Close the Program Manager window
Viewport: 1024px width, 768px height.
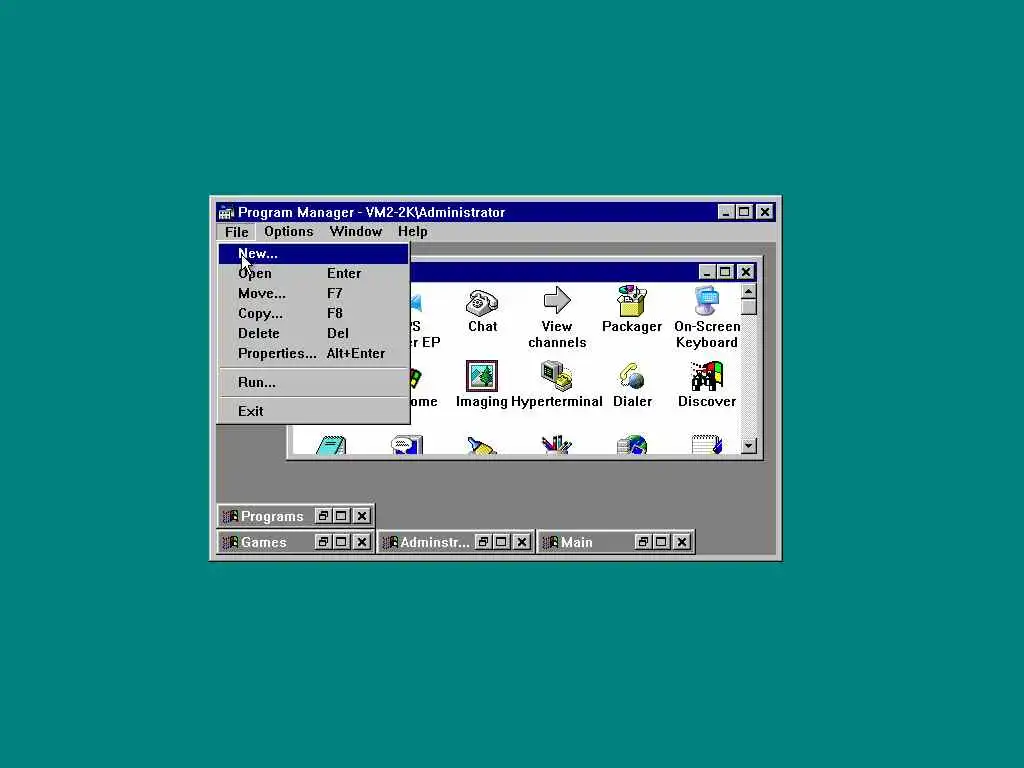765,212
